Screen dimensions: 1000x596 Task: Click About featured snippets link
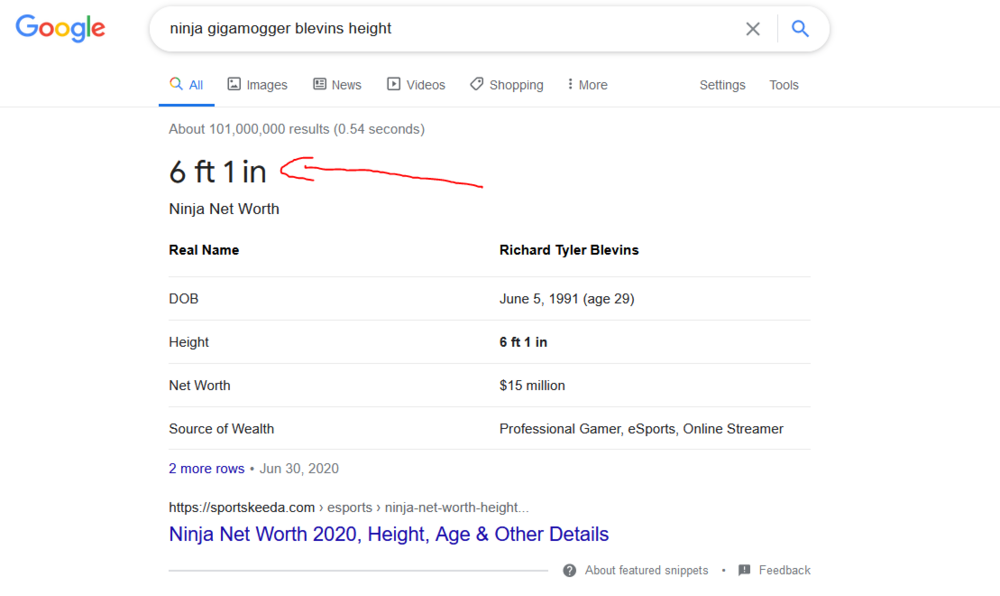coord(646,571)
